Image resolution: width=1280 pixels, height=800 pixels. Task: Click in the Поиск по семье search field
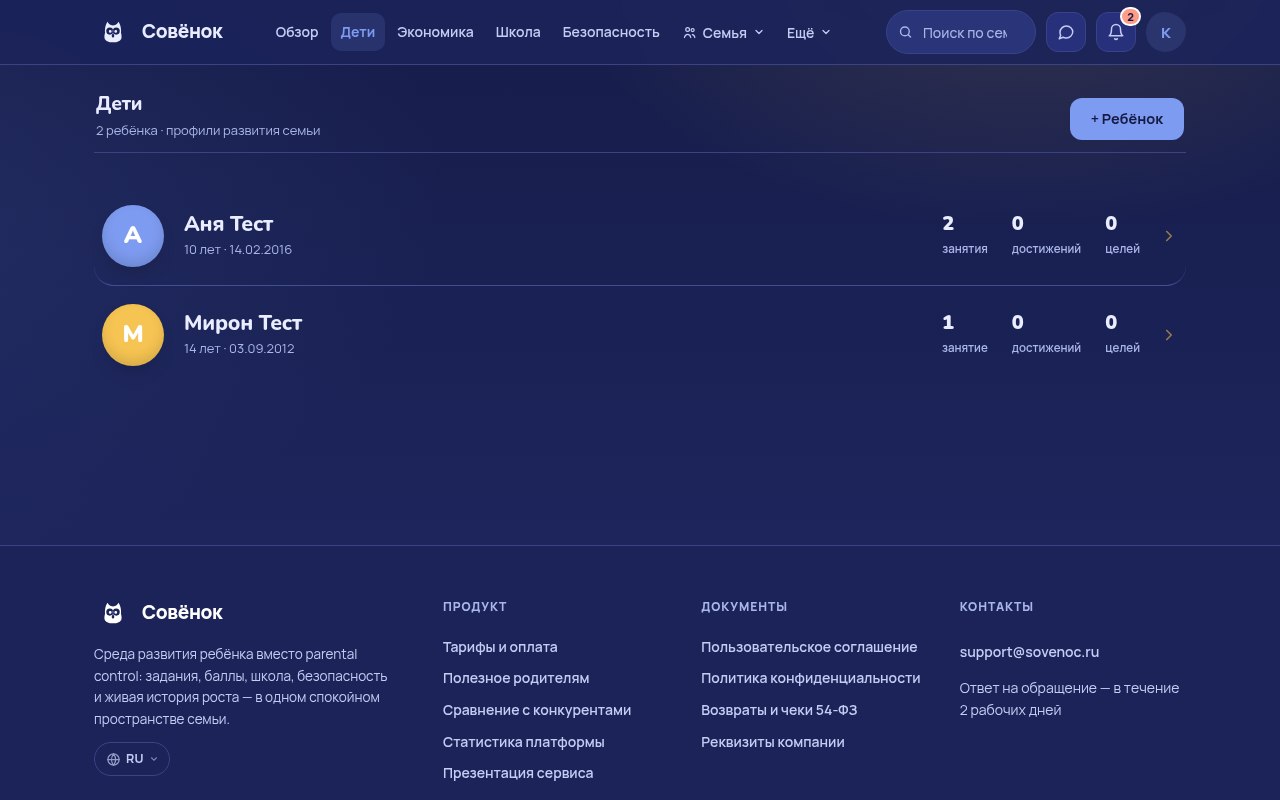coord(961,32)
